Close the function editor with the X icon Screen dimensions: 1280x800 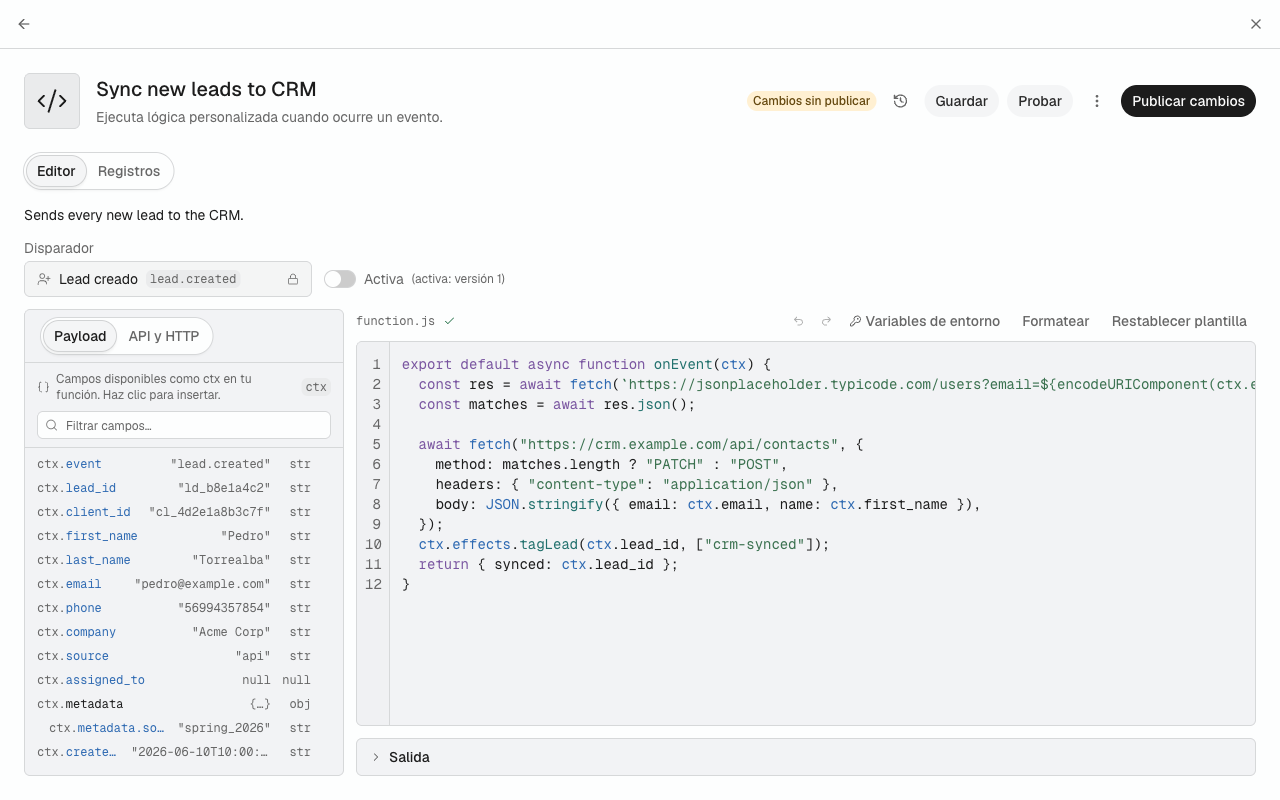coord(1256,24)
